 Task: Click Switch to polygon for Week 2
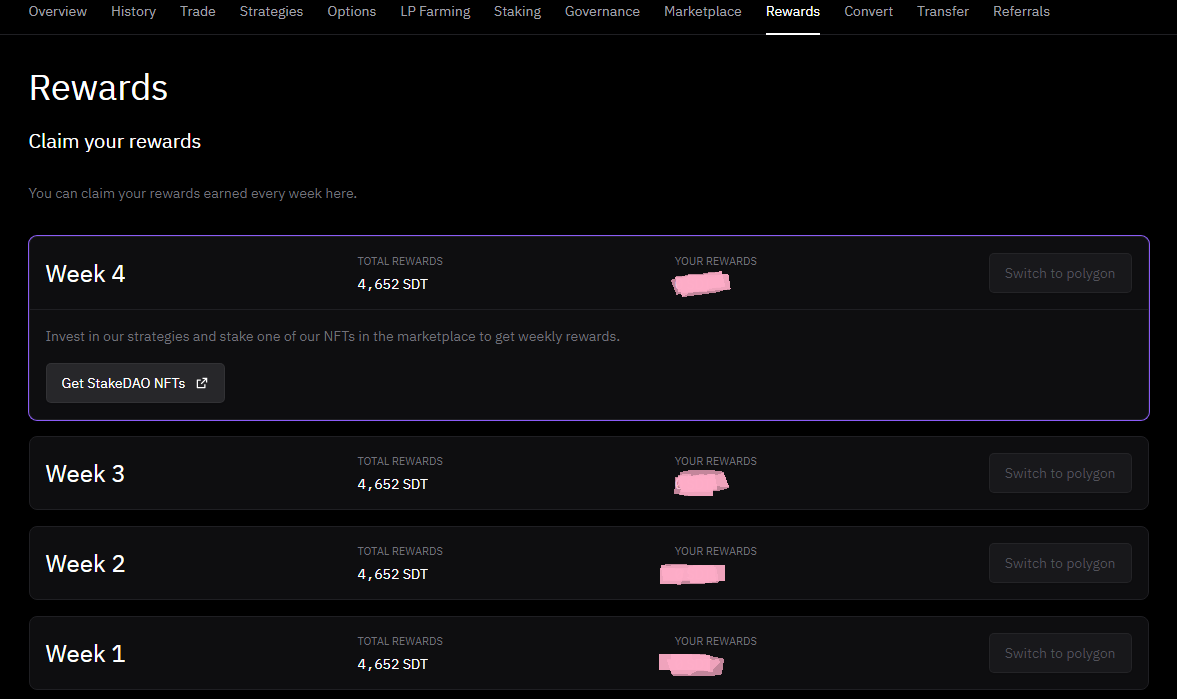tap(1060, 563)
